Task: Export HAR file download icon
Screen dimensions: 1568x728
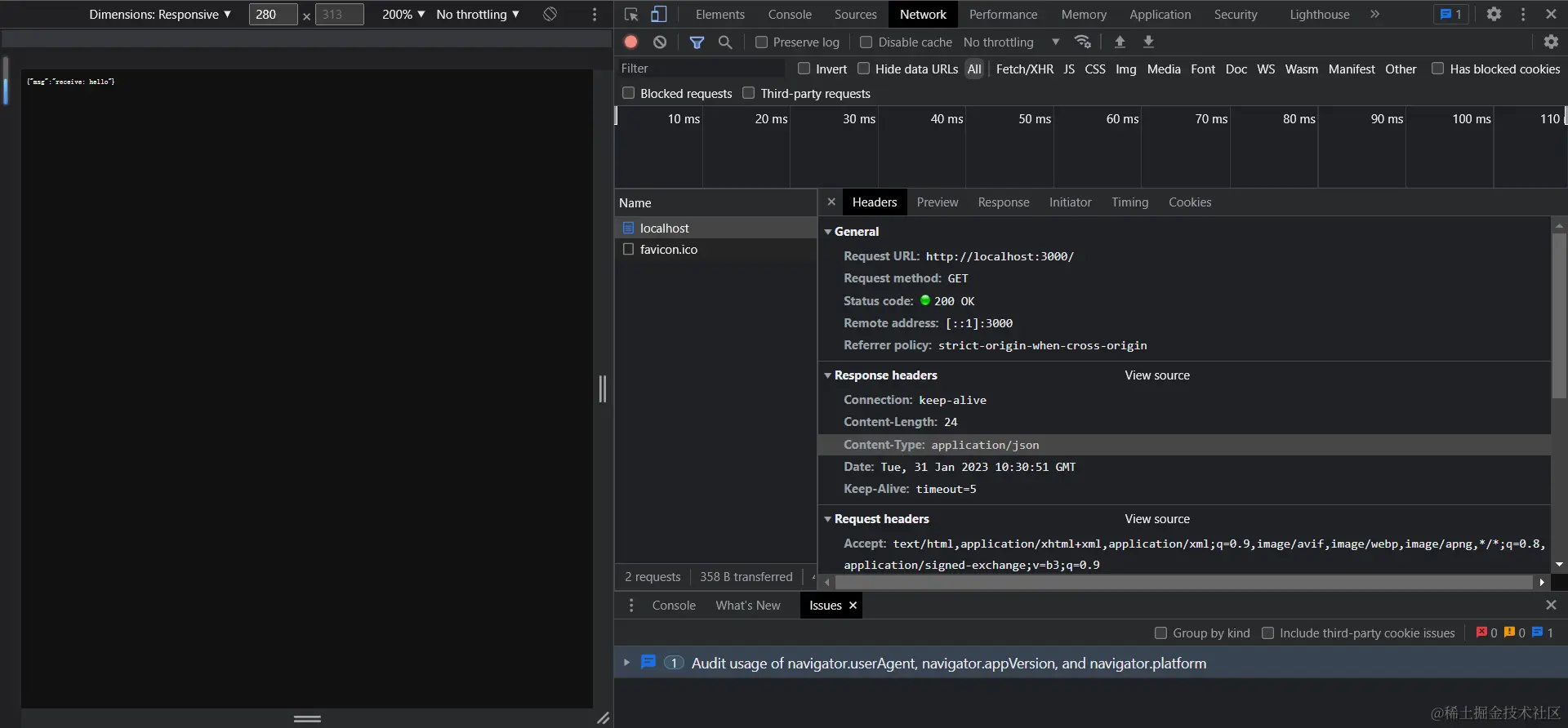Action: coord(1148,42)
